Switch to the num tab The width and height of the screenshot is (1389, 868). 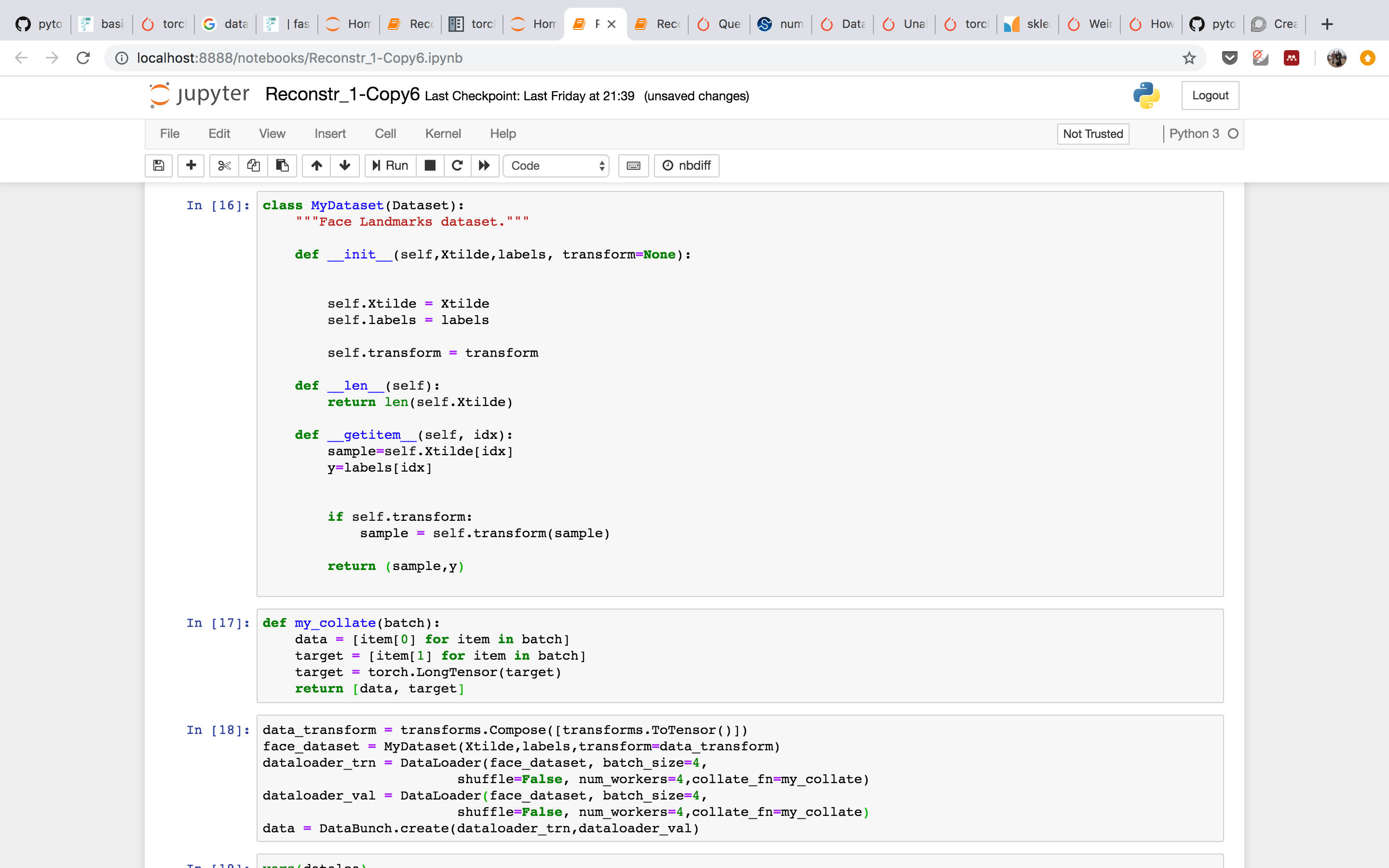(x=781, y=24)
